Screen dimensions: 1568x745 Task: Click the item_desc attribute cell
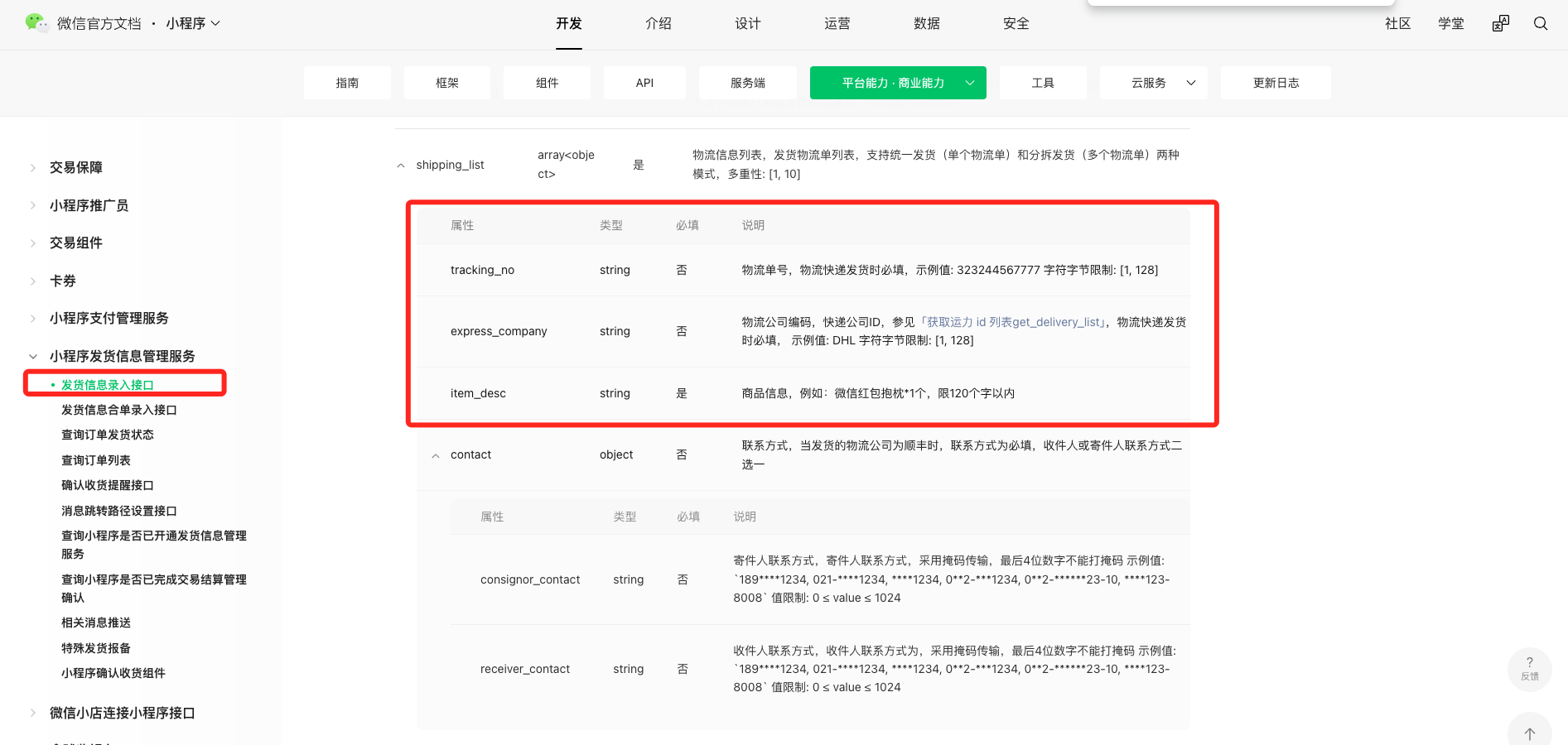tap(478, 393)
